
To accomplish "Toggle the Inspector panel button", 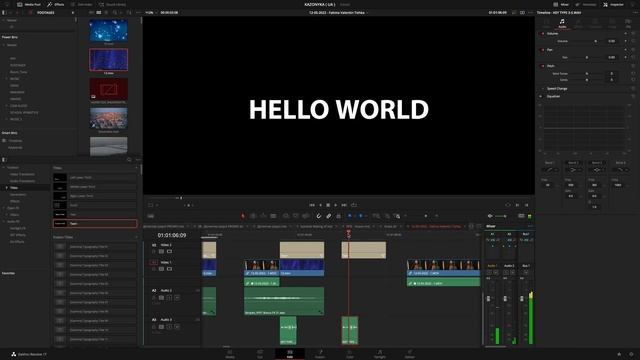I will coord(613,4).
